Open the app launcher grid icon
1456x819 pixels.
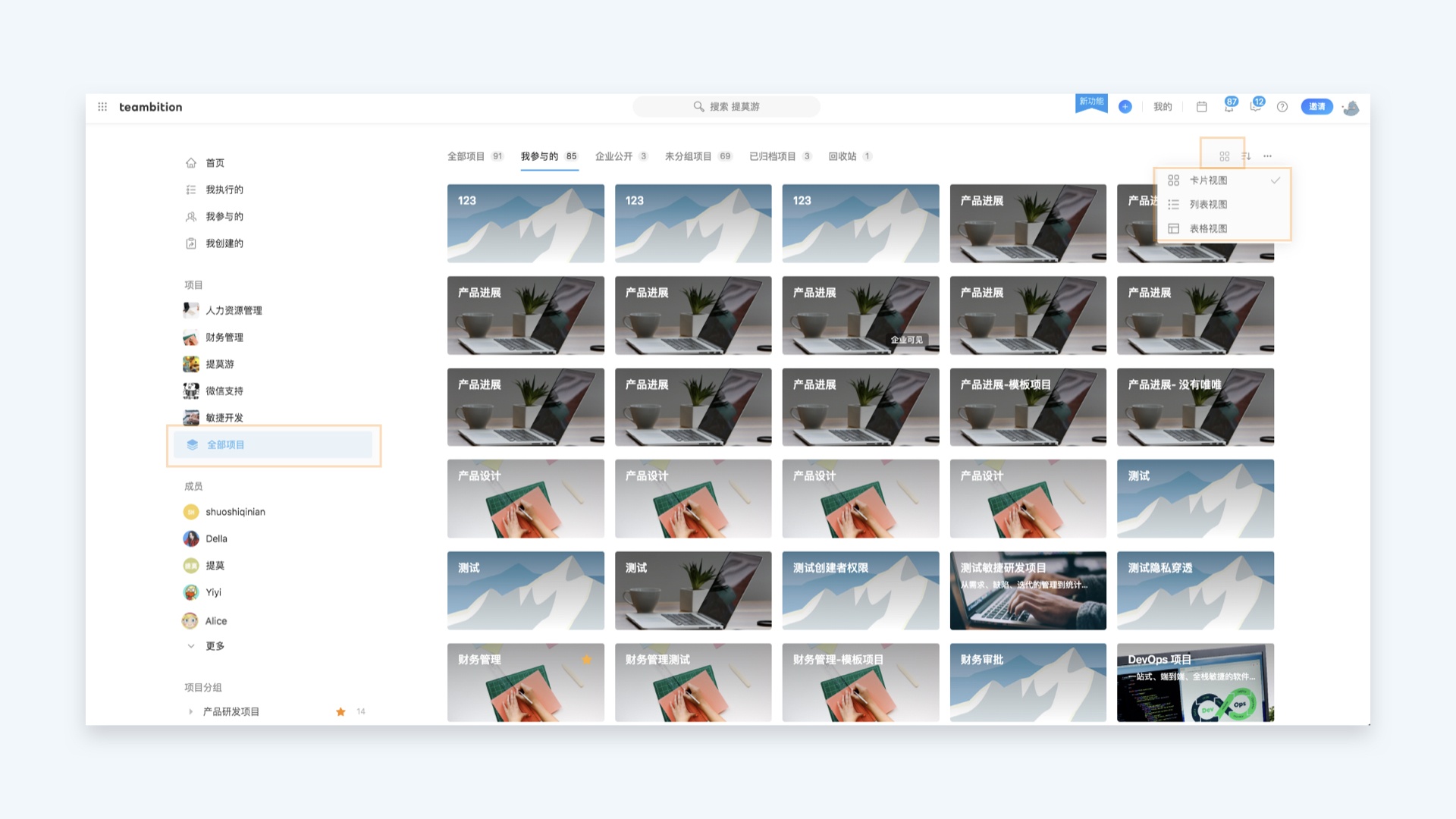pos(102,107)
